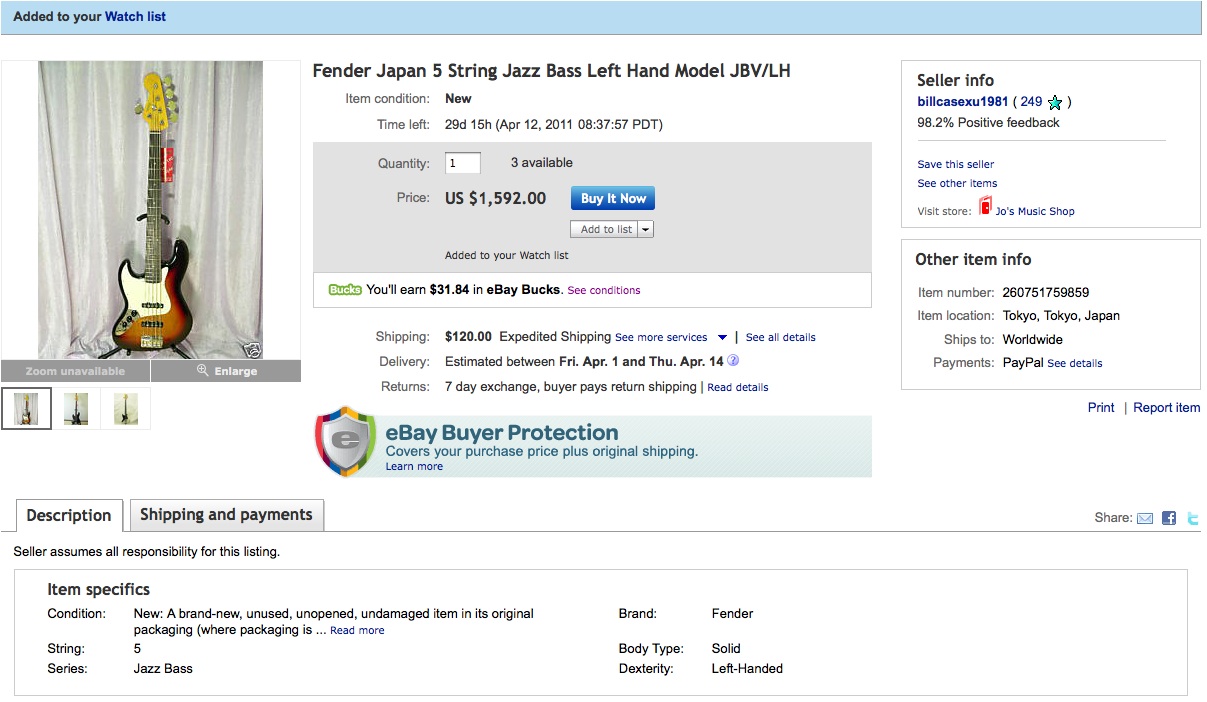Click the 3 available quantity text

tap(542, 163)
